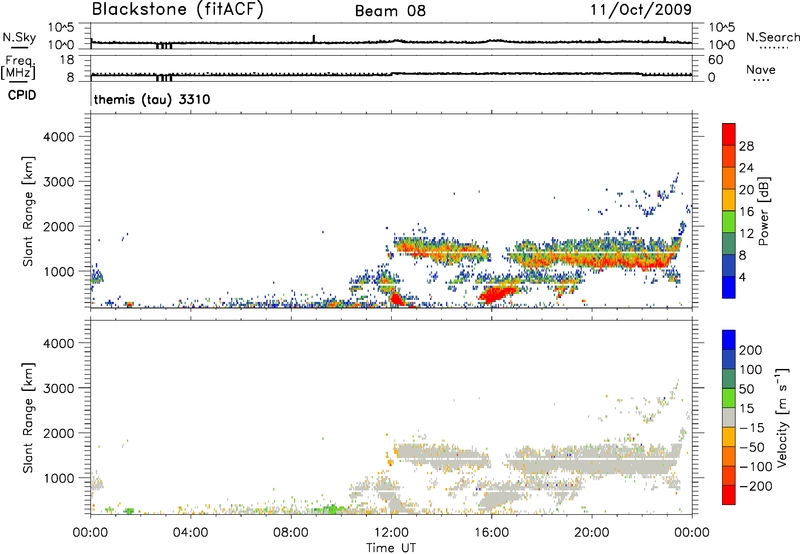Click the '20:00' time tick label
This screenshot has height=554, width=800.
[x=592, y=533]
